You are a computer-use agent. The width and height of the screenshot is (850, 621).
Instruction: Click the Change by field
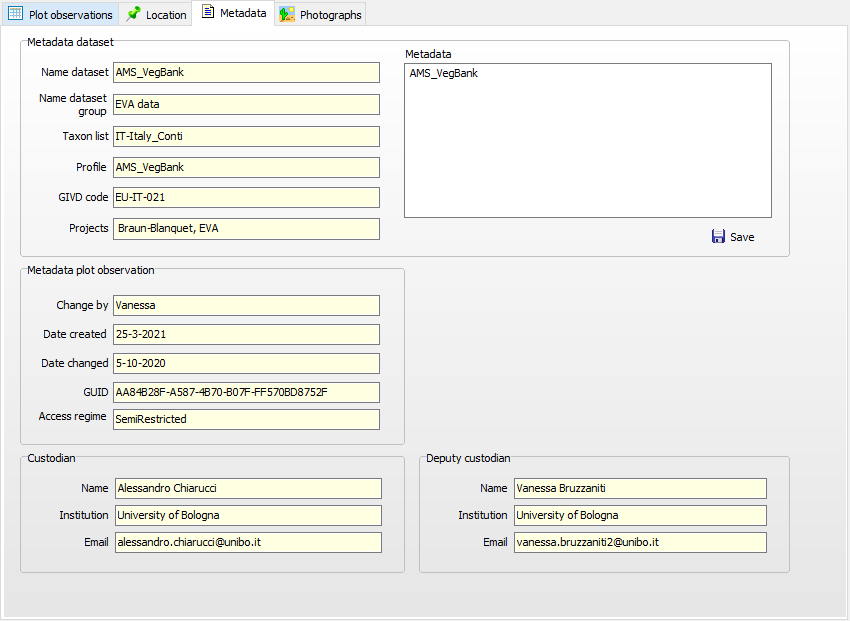pos(246,305)
